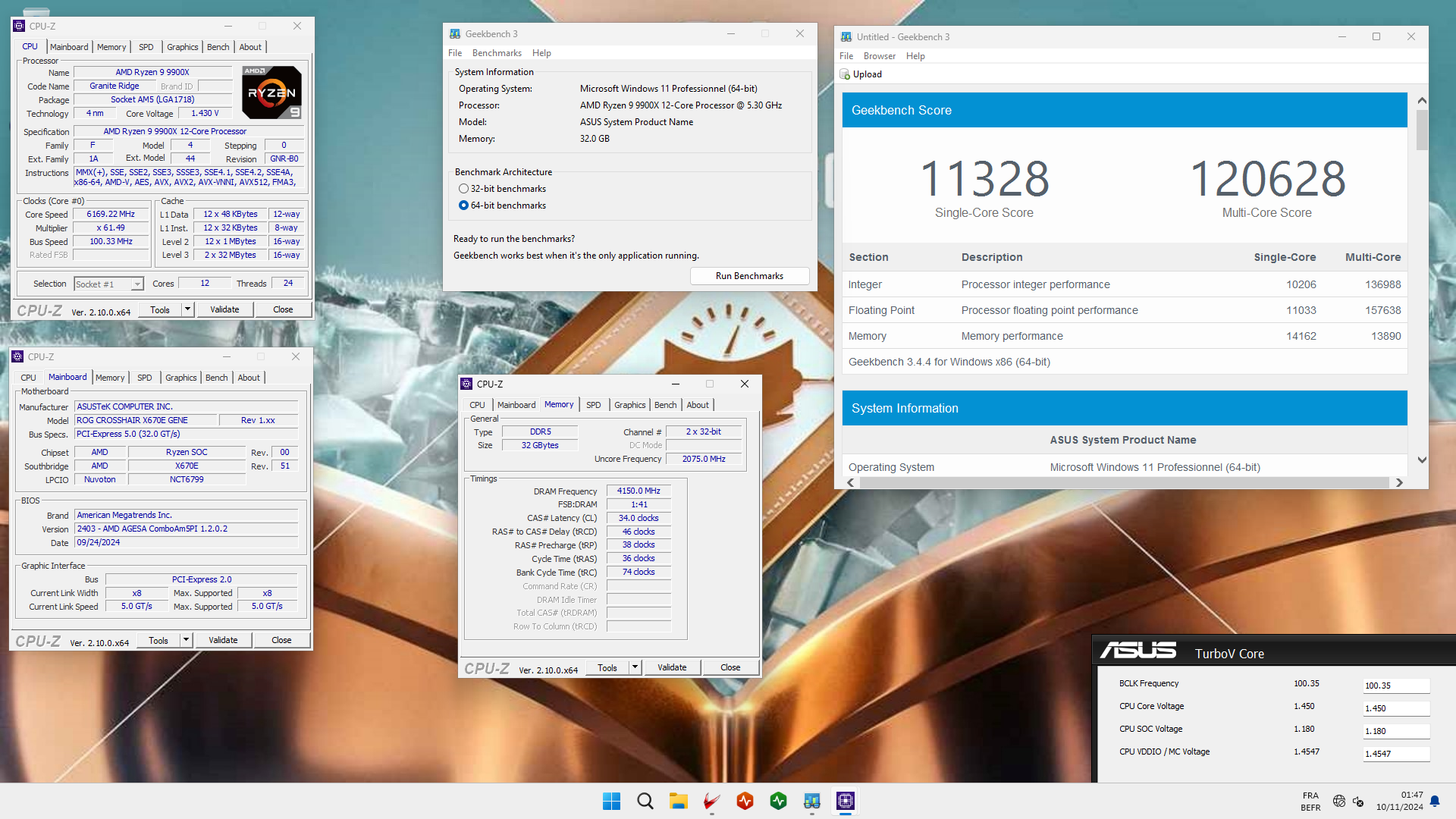This screenshot has width=1456, height=819.
Task: Open the File menu in the Geekbench results window
Action: pos(846,56)
